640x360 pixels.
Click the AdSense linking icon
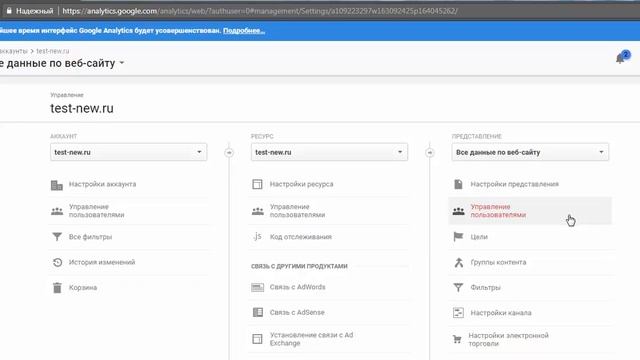(258, 313)
